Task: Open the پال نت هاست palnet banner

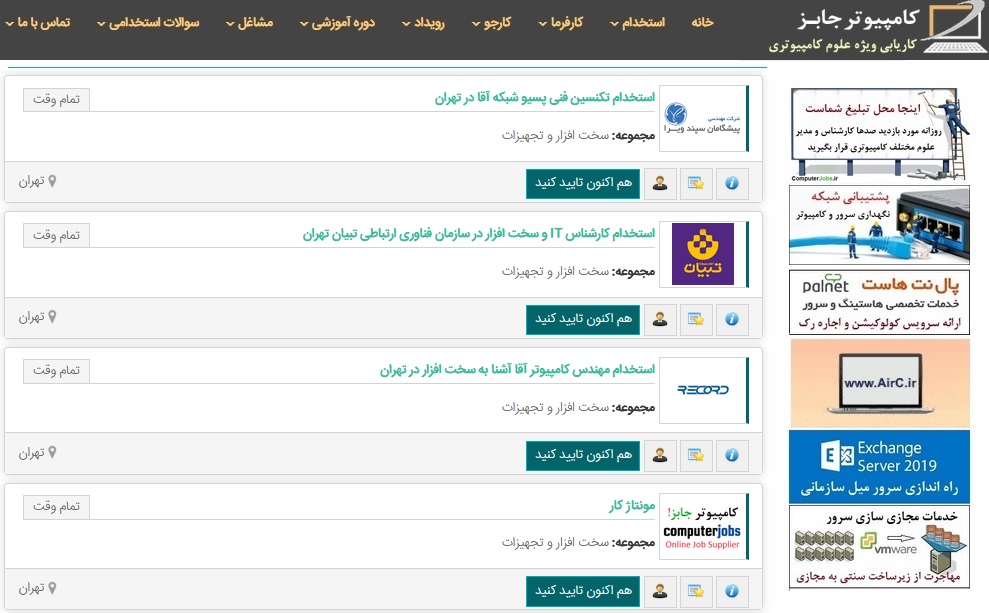Action: click(879, 302)
